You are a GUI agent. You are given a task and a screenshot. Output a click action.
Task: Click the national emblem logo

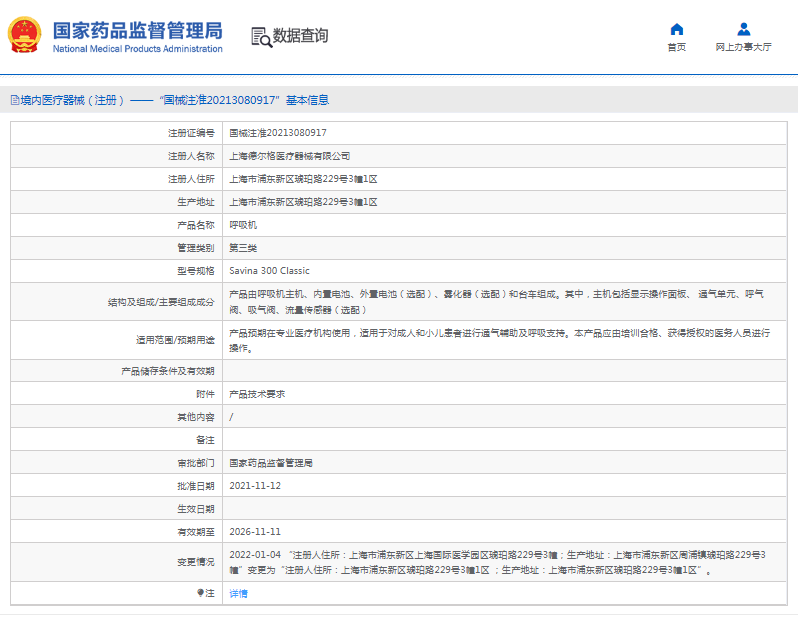24,35
